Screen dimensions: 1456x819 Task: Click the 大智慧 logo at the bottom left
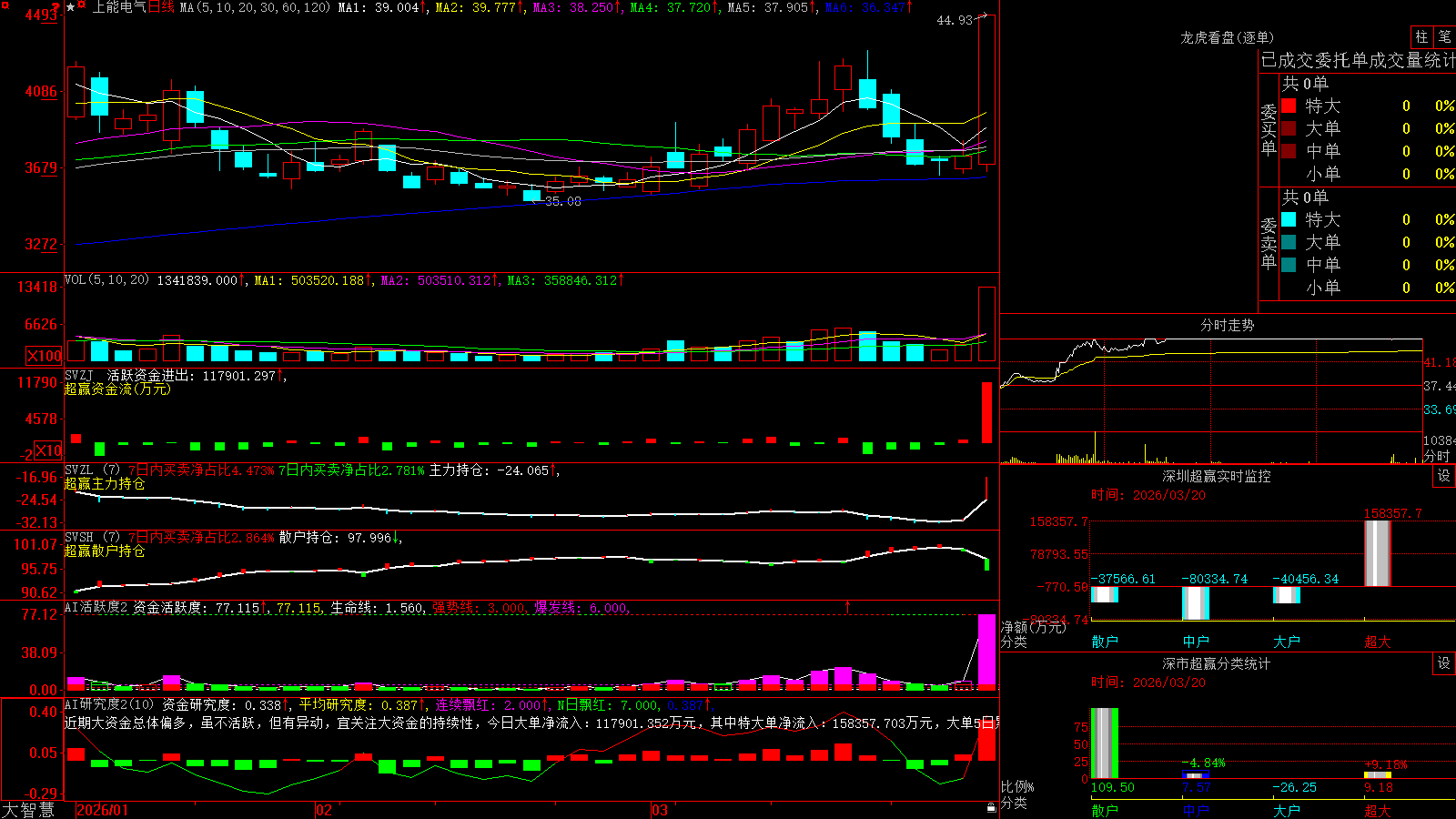click(x=28, y=810)
